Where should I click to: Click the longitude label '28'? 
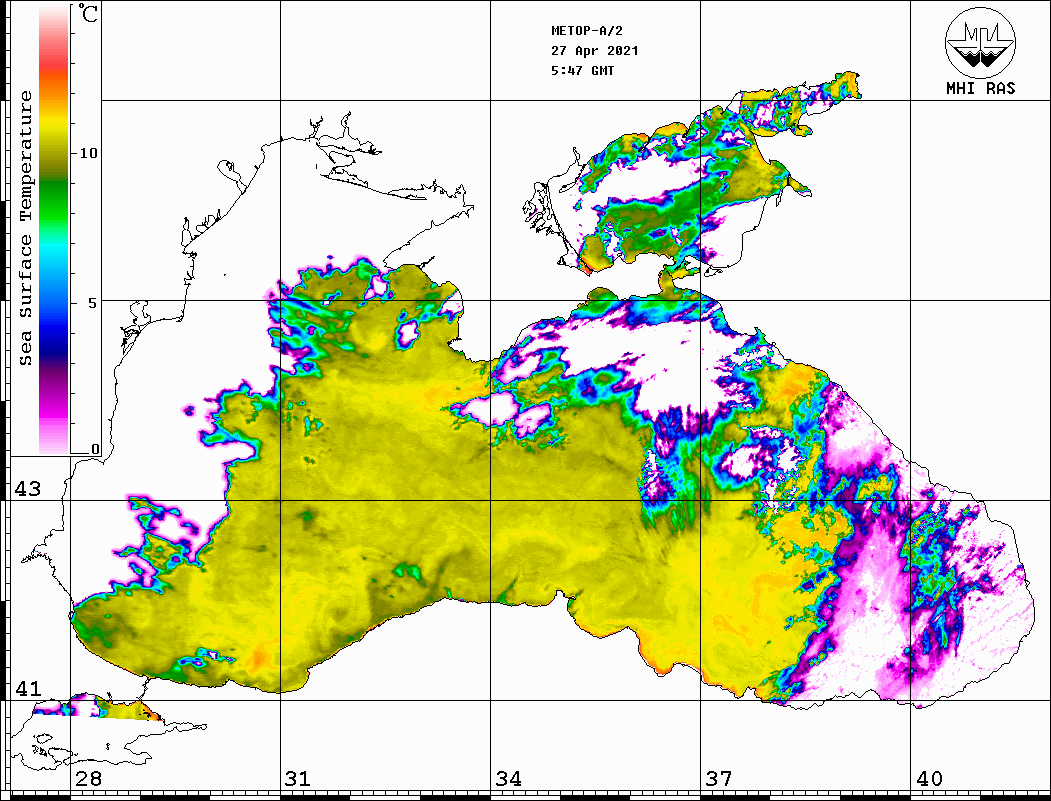88,779
